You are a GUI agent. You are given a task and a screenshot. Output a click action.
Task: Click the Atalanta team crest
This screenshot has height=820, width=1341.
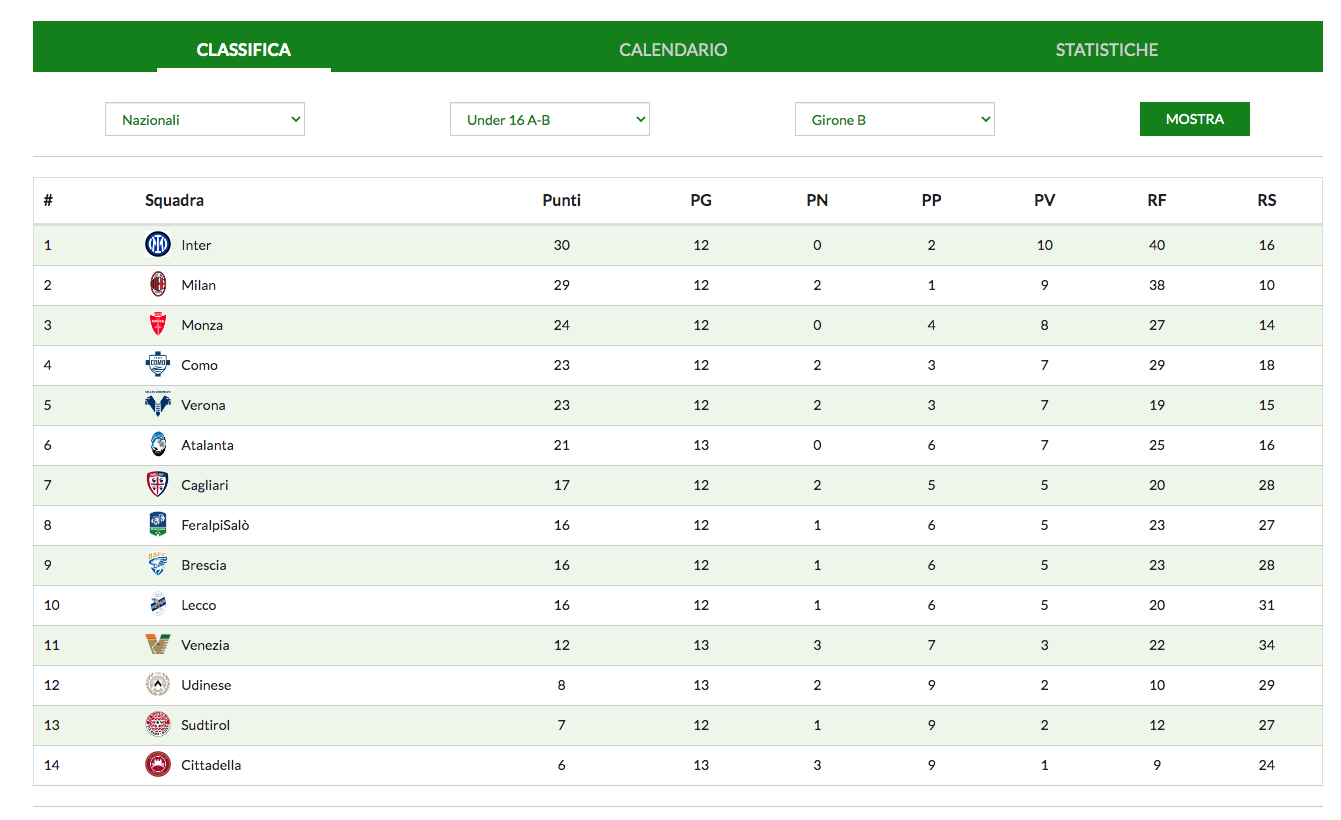click(x=158, y=444)
